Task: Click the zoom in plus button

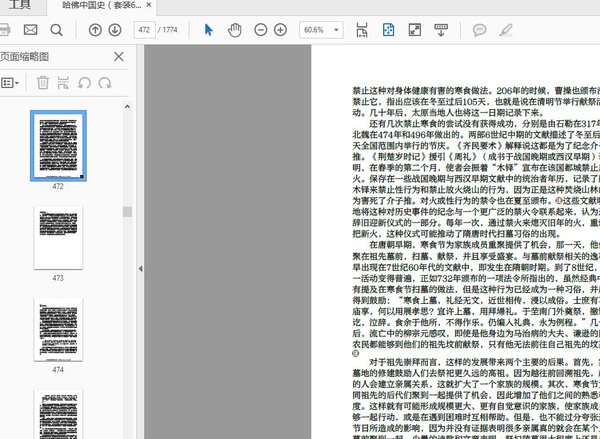Action: (280, 30)
